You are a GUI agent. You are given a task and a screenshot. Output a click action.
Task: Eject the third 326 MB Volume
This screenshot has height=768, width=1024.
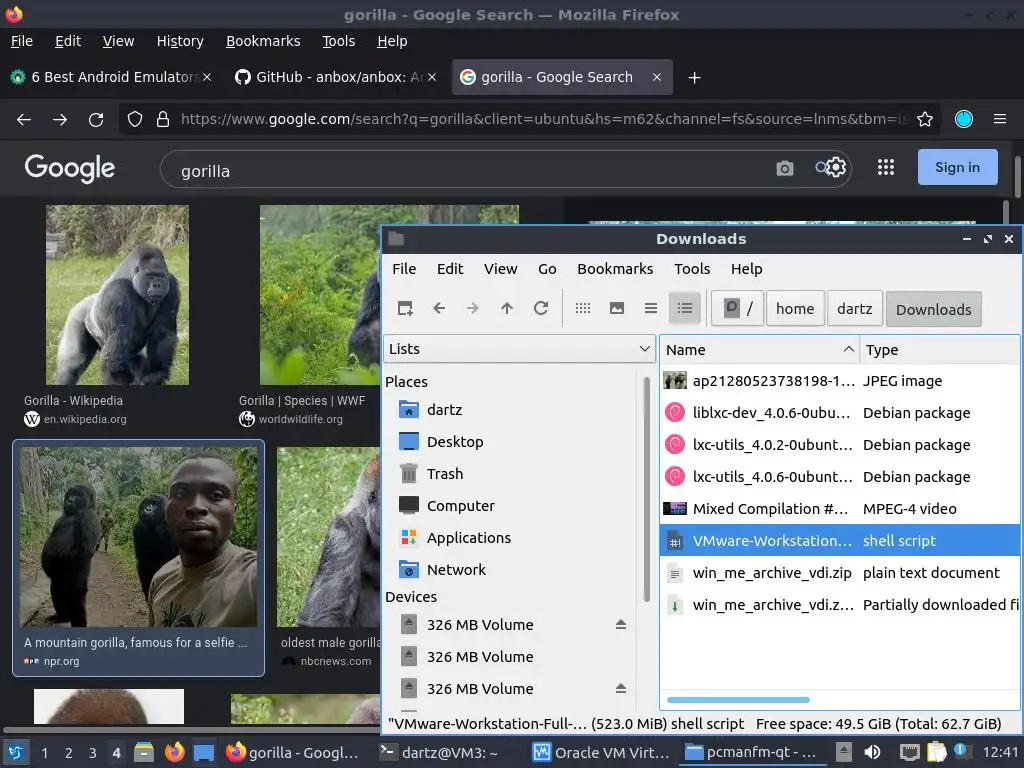point(620,688)
